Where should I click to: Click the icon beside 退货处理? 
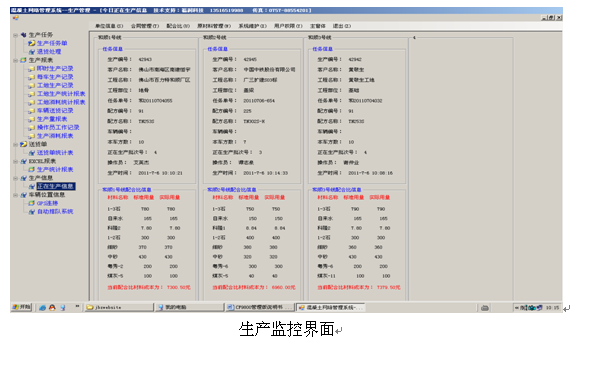(32, 52)
